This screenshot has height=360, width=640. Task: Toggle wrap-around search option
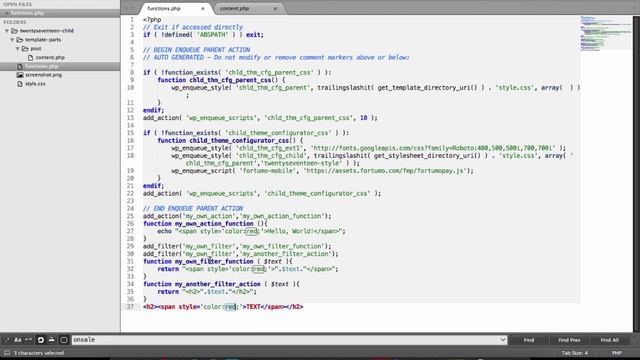40,340
